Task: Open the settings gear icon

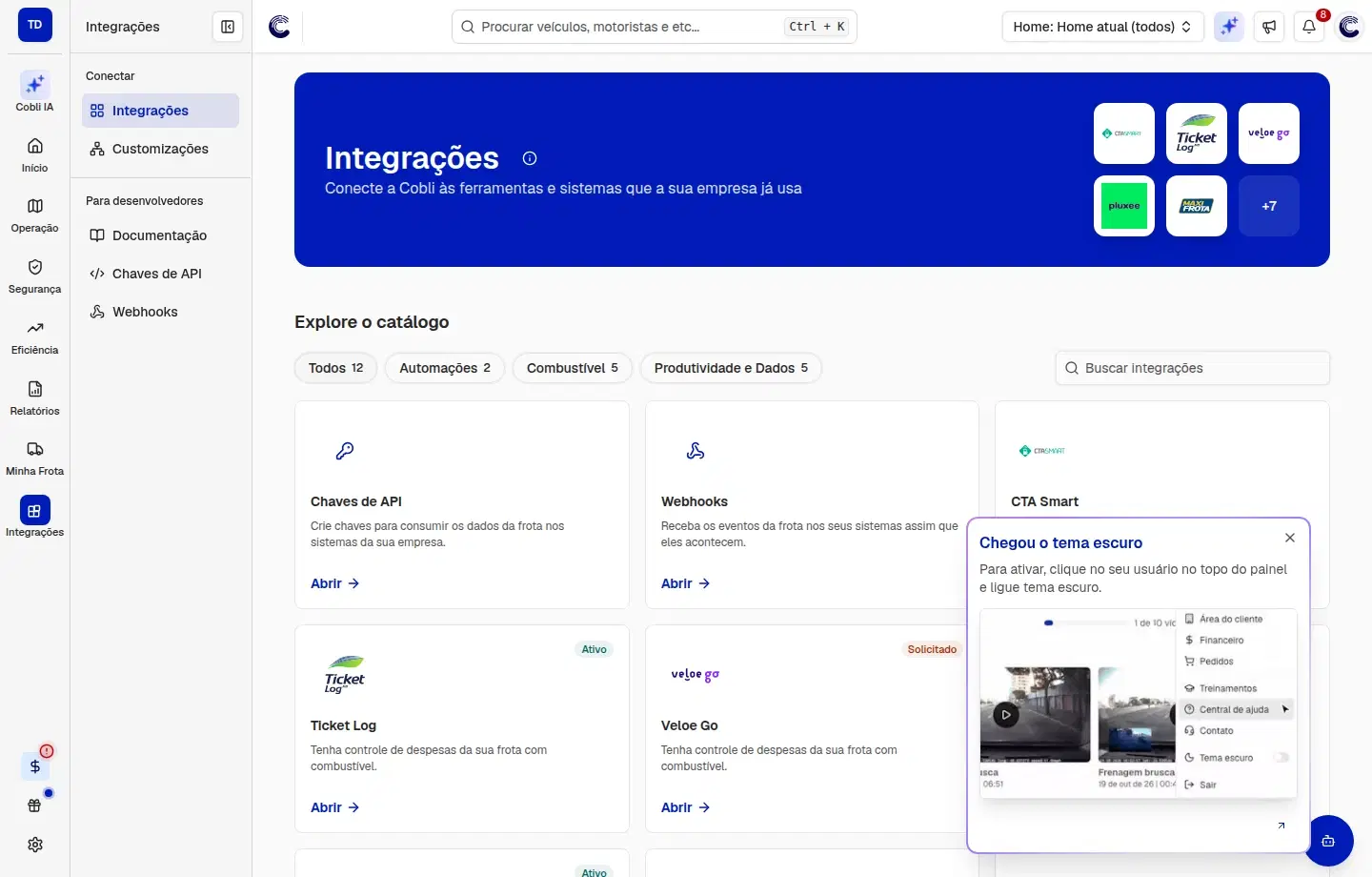Action: (x=35, y=845)
